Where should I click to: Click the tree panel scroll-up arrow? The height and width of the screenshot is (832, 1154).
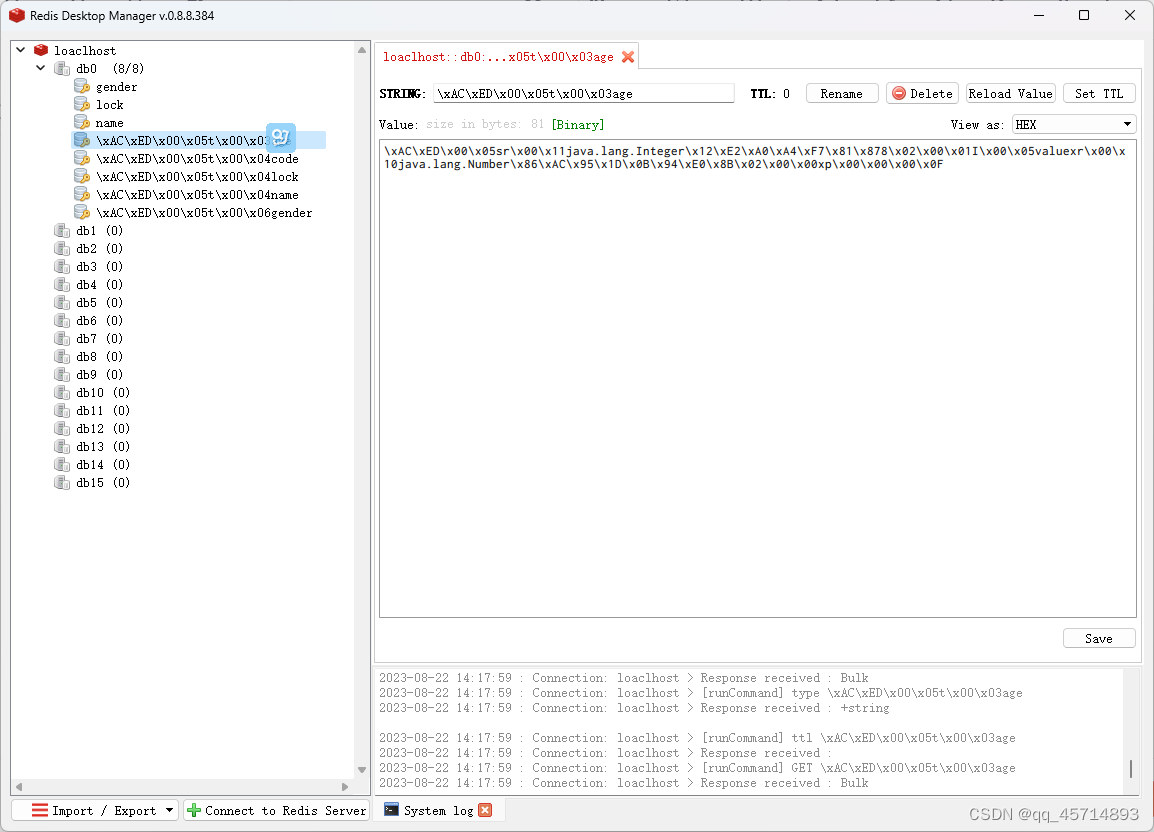361,50
